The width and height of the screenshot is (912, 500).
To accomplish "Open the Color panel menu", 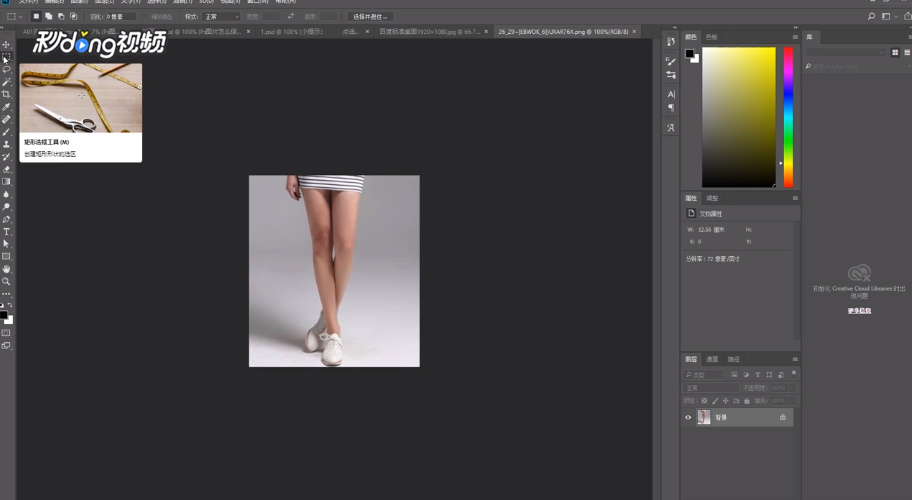I will pyautogui.click(x=795, y=37).
